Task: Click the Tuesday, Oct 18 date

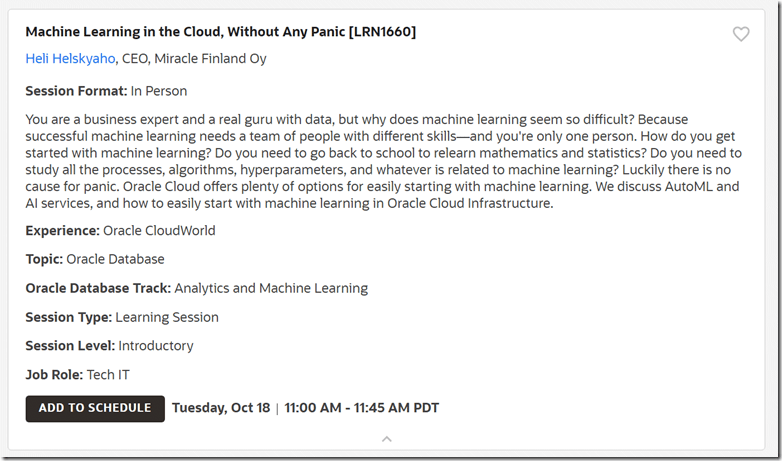Action: click(221, 408)
